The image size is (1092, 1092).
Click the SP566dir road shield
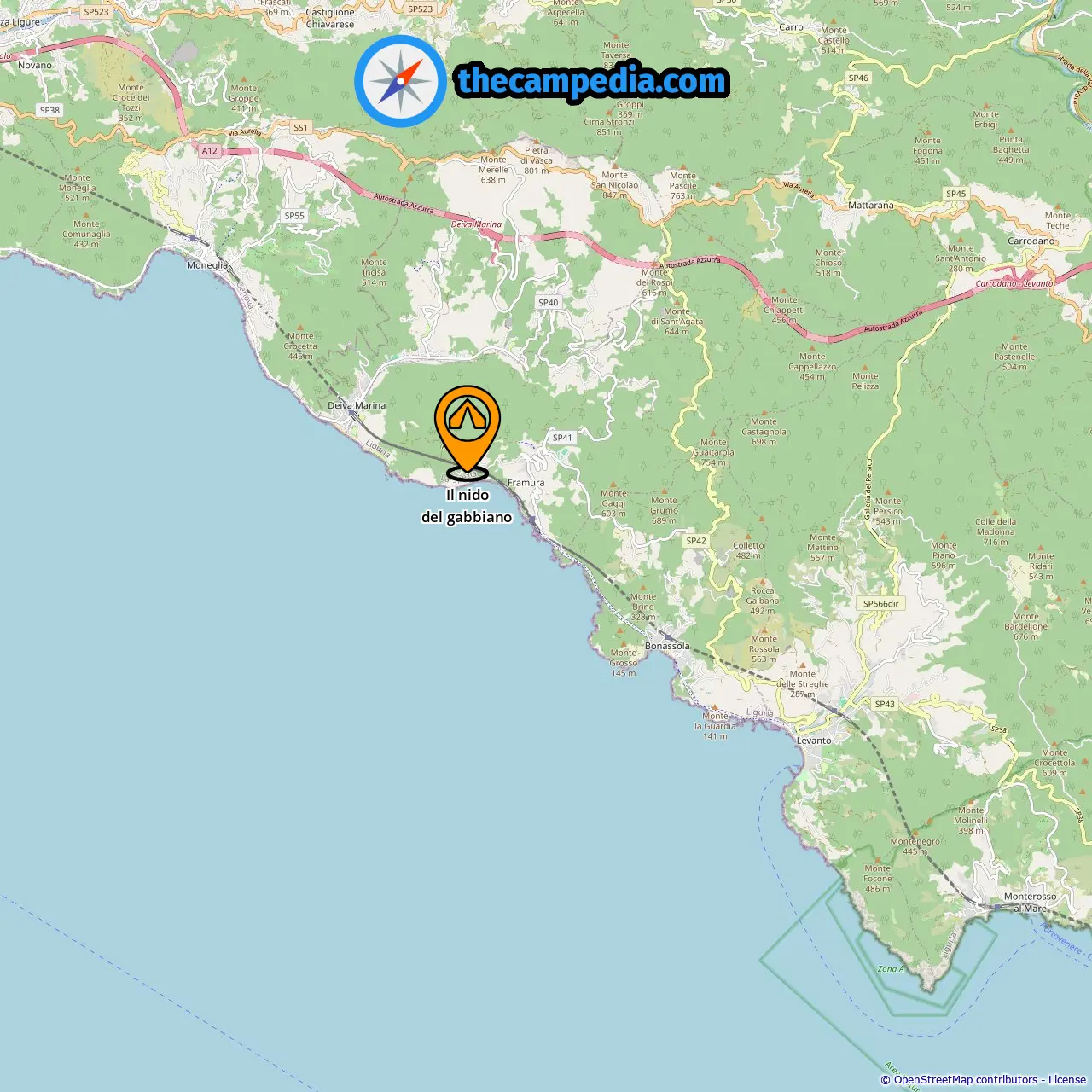pos(881,604)
